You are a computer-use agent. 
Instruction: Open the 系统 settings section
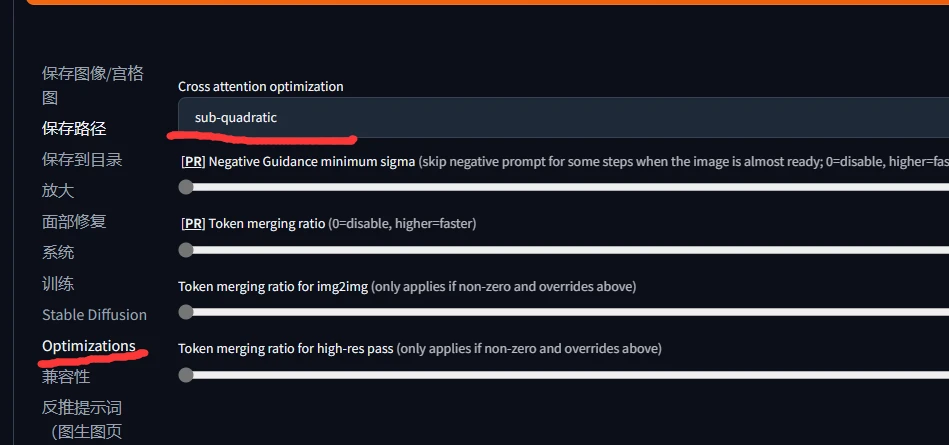pos(57,252)
